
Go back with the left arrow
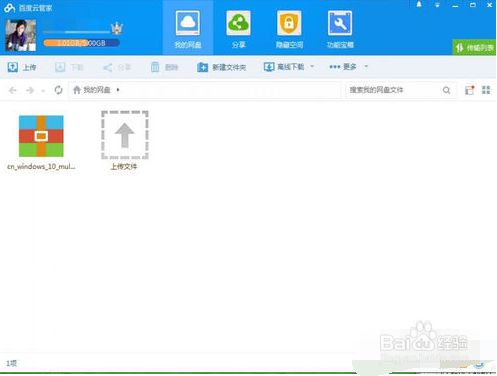[13, 90]
